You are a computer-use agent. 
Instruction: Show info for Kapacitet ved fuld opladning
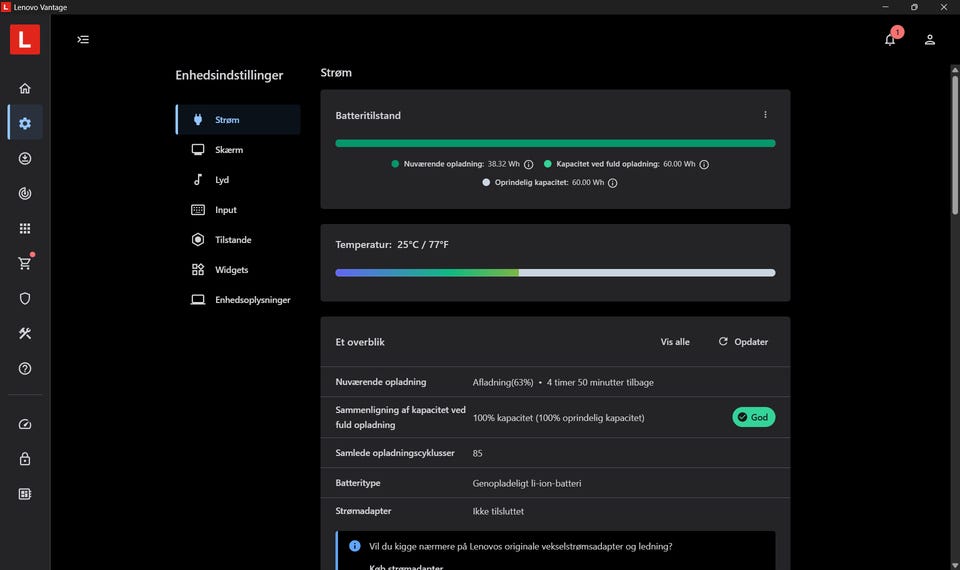[x=704, y=164]
